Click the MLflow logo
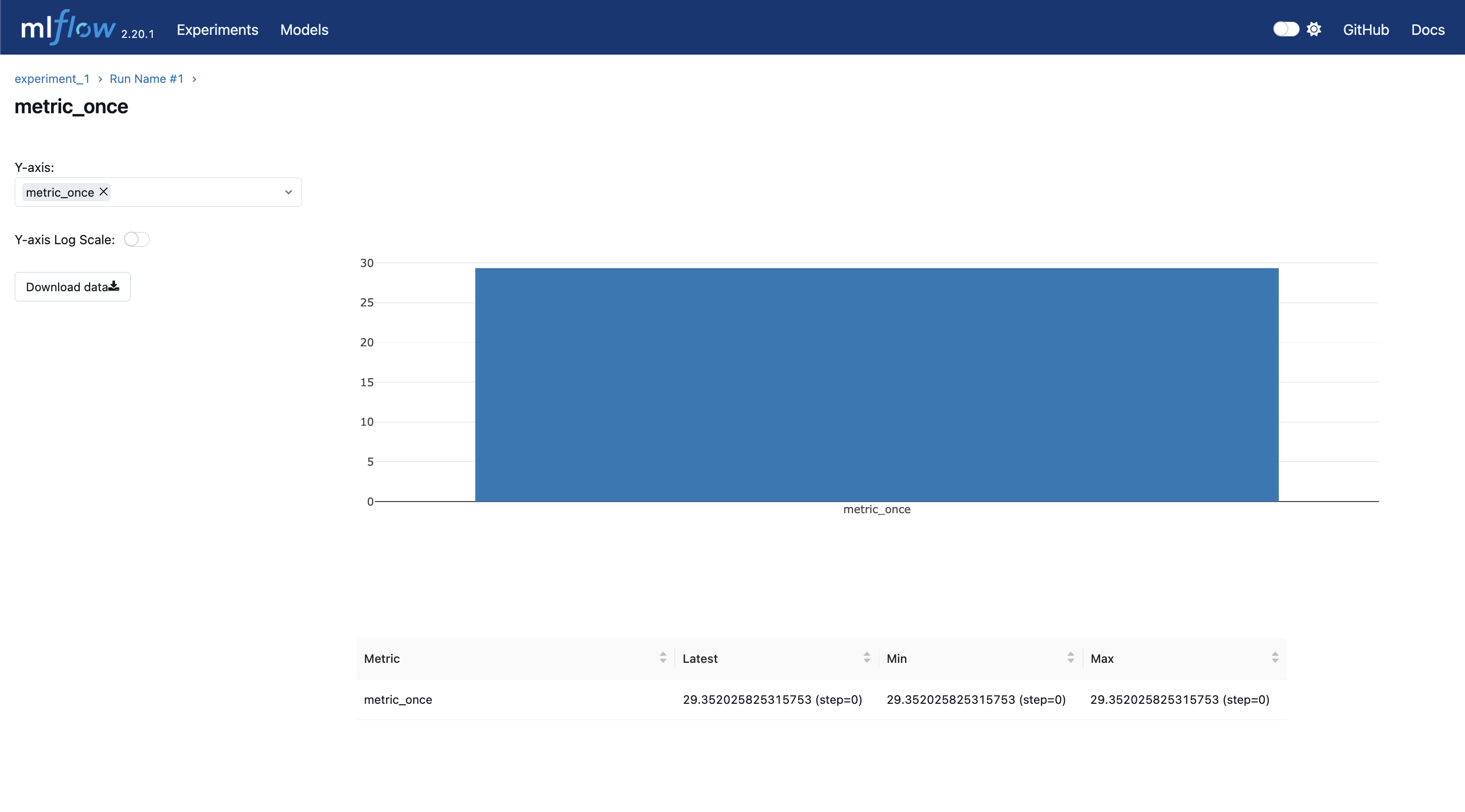 click(x=68, y=27)
